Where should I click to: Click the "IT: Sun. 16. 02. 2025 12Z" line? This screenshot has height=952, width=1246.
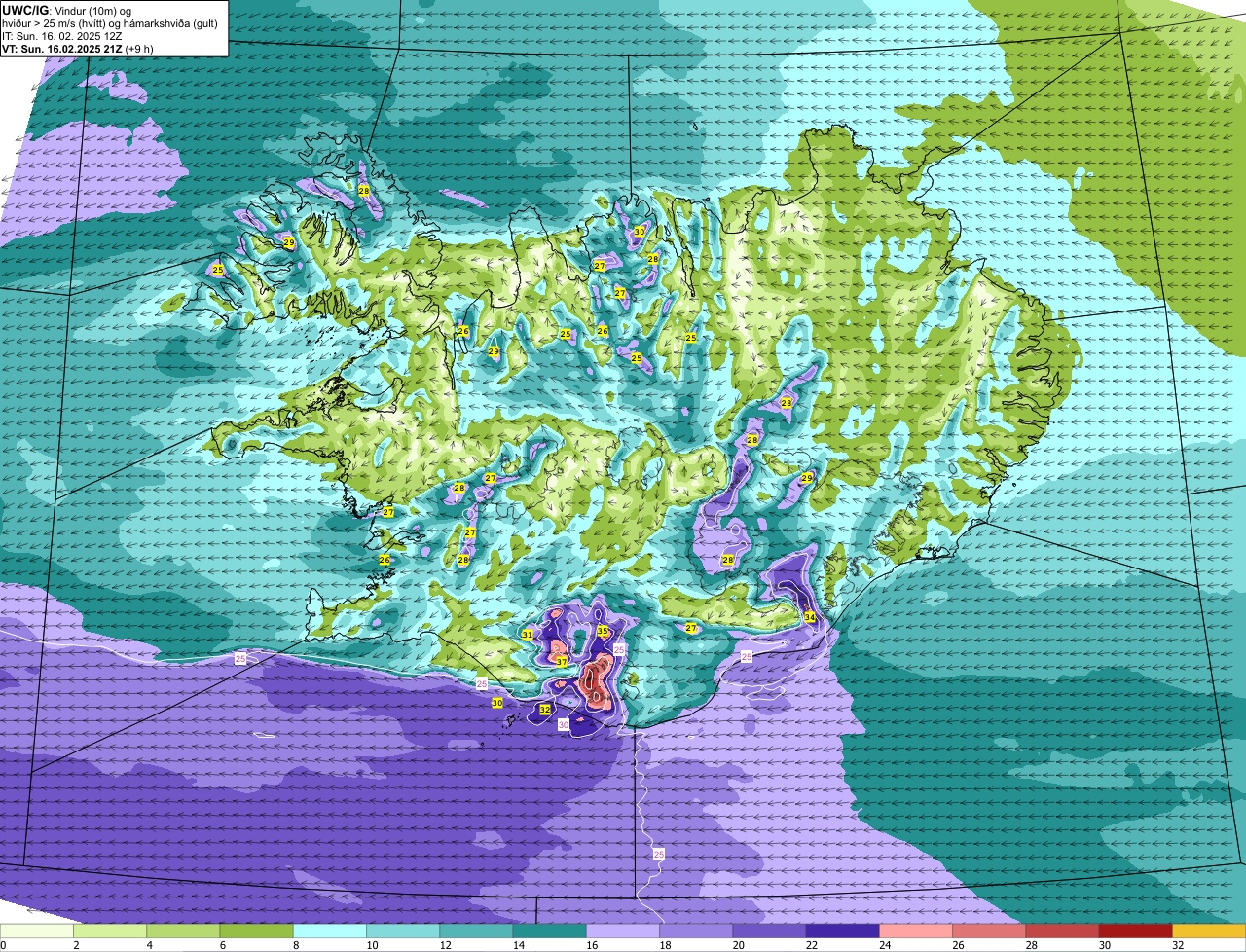click(x=62, y=36)
